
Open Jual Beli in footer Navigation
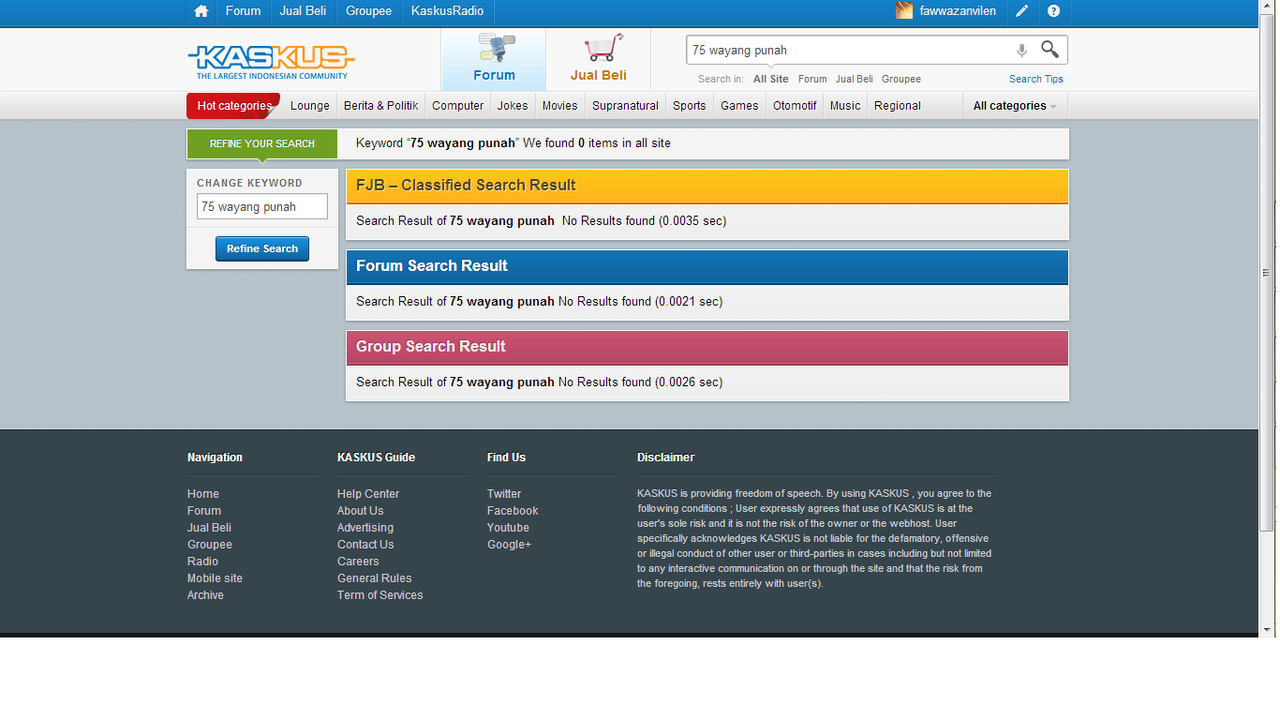209,528
